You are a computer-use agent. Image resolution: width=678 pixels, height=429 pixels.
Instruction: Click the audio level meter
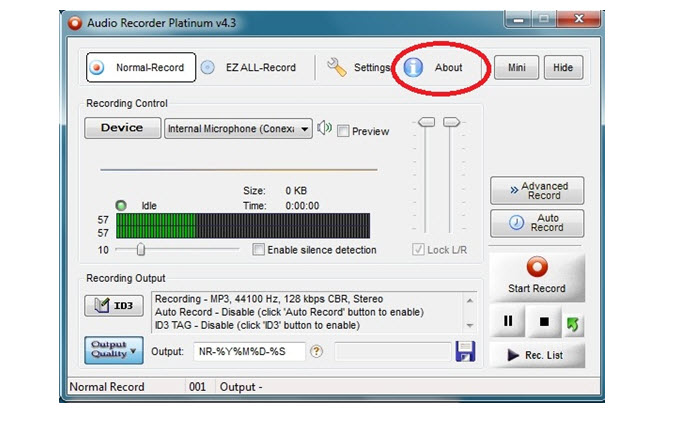click(x=243, y=226)
